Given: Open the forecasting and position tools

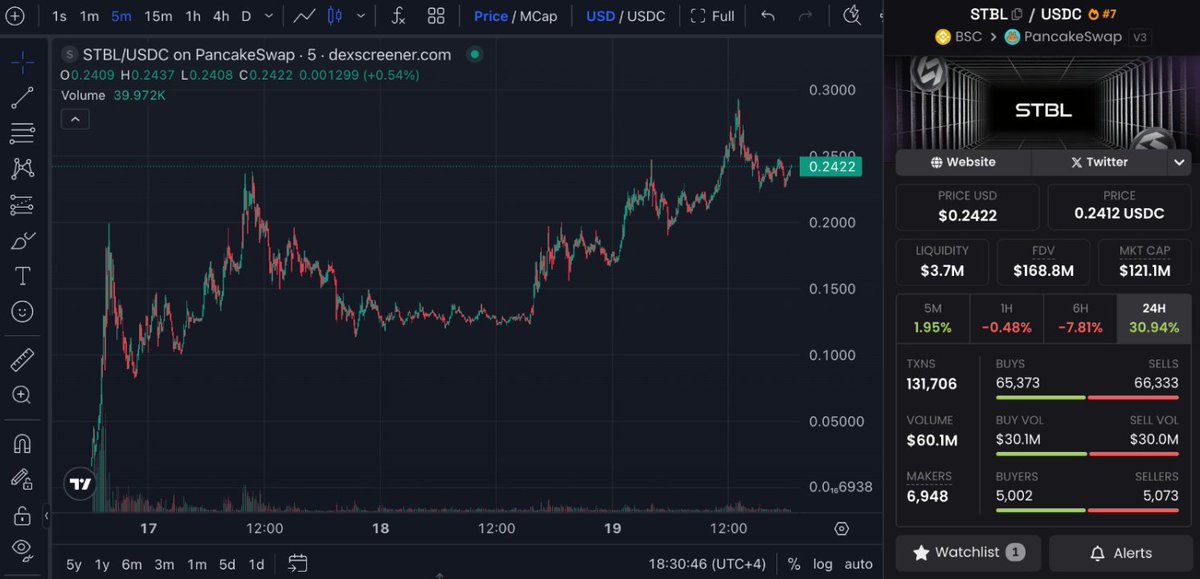Looking at the screenshot, I should click(x=22, y=205).
